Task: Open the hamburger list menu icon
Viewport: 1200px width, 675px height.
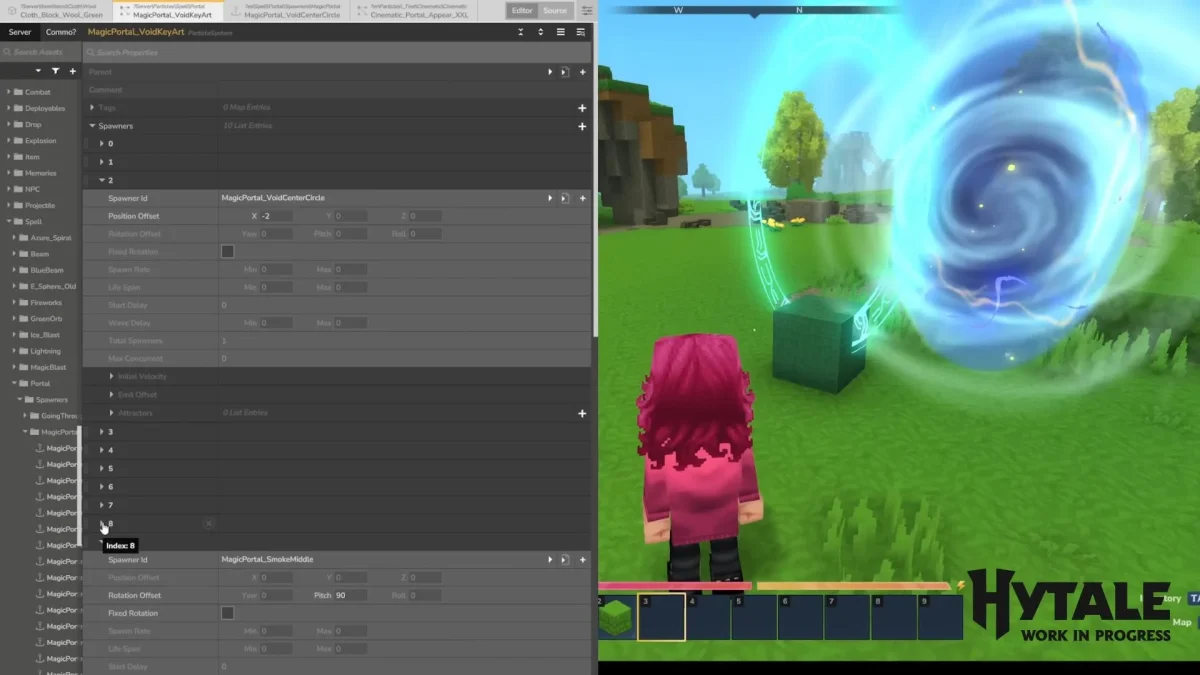Action: [560, 32]
